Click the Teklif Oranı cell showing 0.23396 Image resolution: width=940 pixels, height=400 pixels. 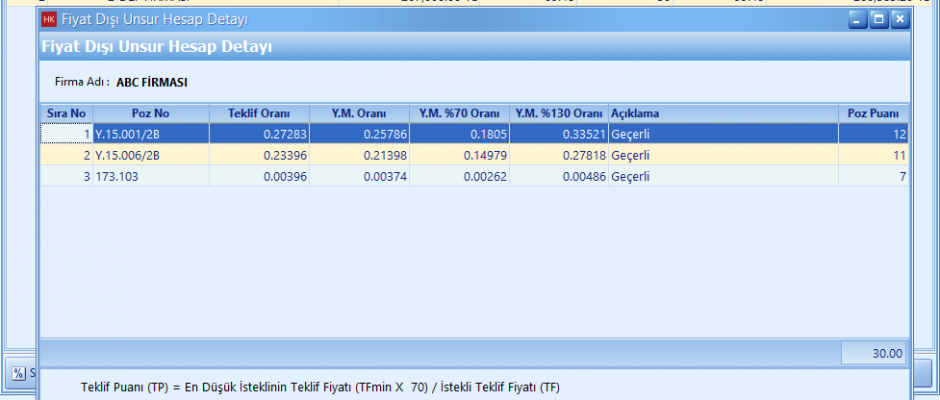(258, 155)
